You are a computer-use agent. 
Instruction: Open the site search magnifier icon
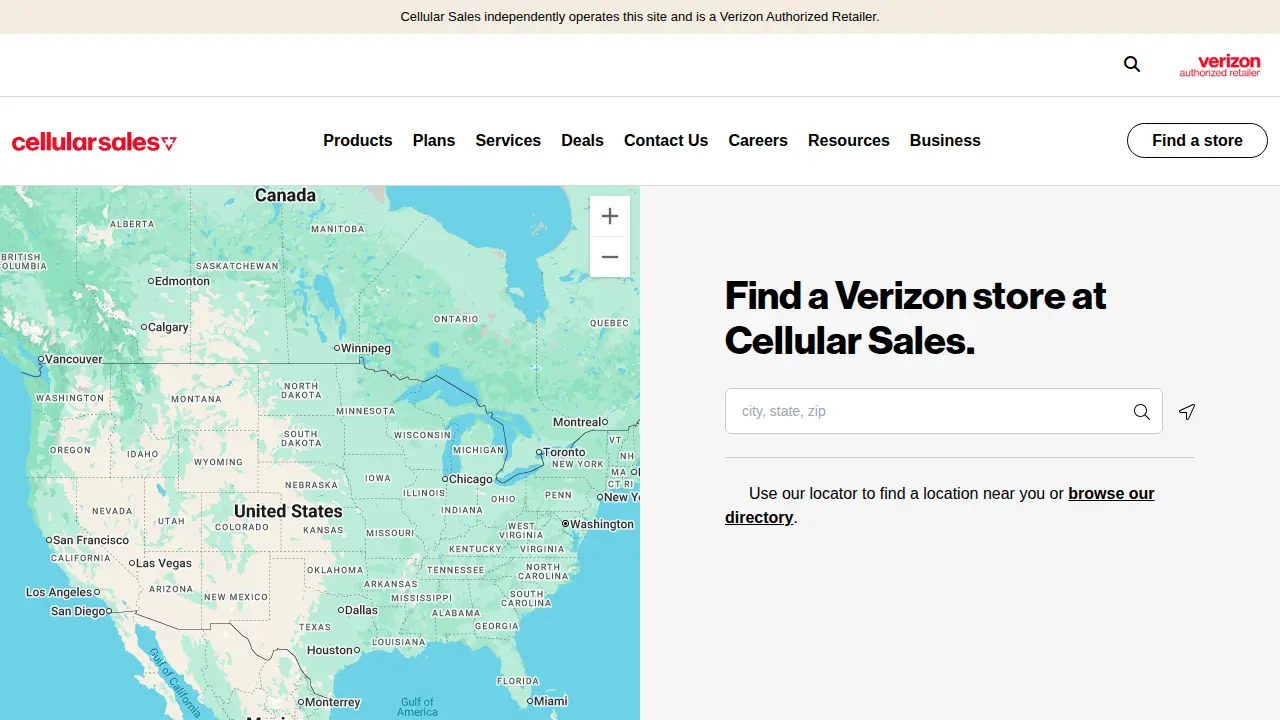(x=1132, y=64)
